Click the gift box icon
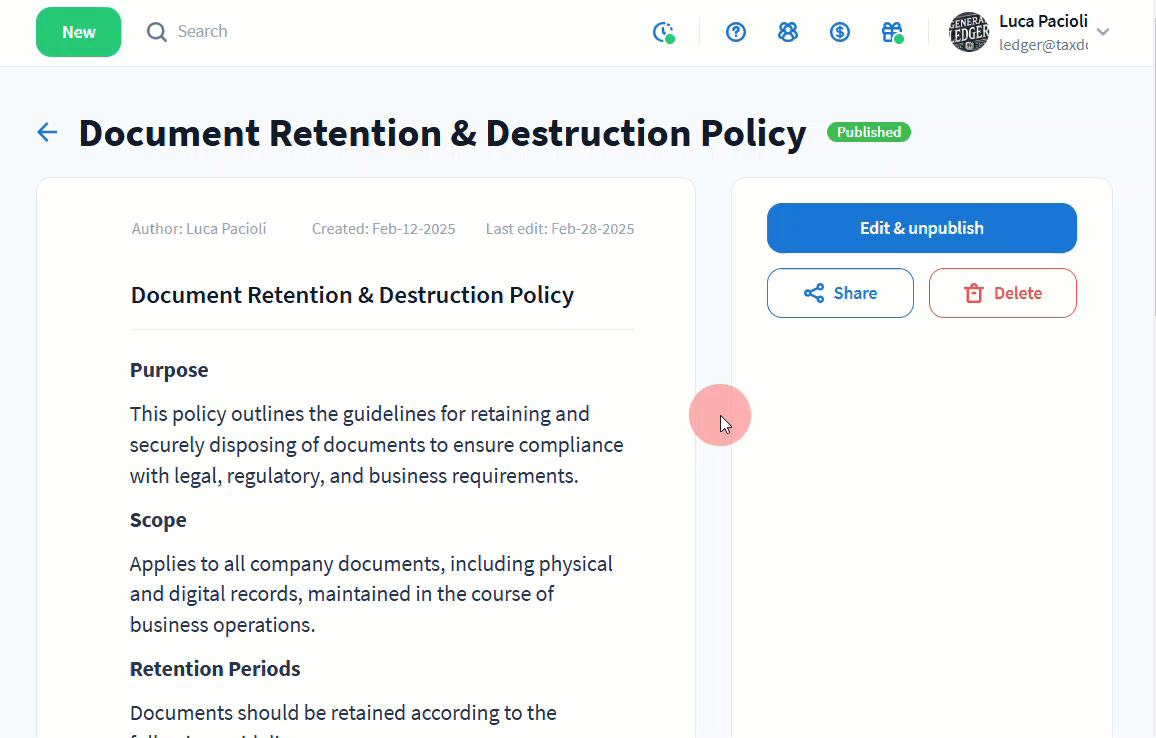Viewport: 1156px width, 738px height. tap(891, 32)
